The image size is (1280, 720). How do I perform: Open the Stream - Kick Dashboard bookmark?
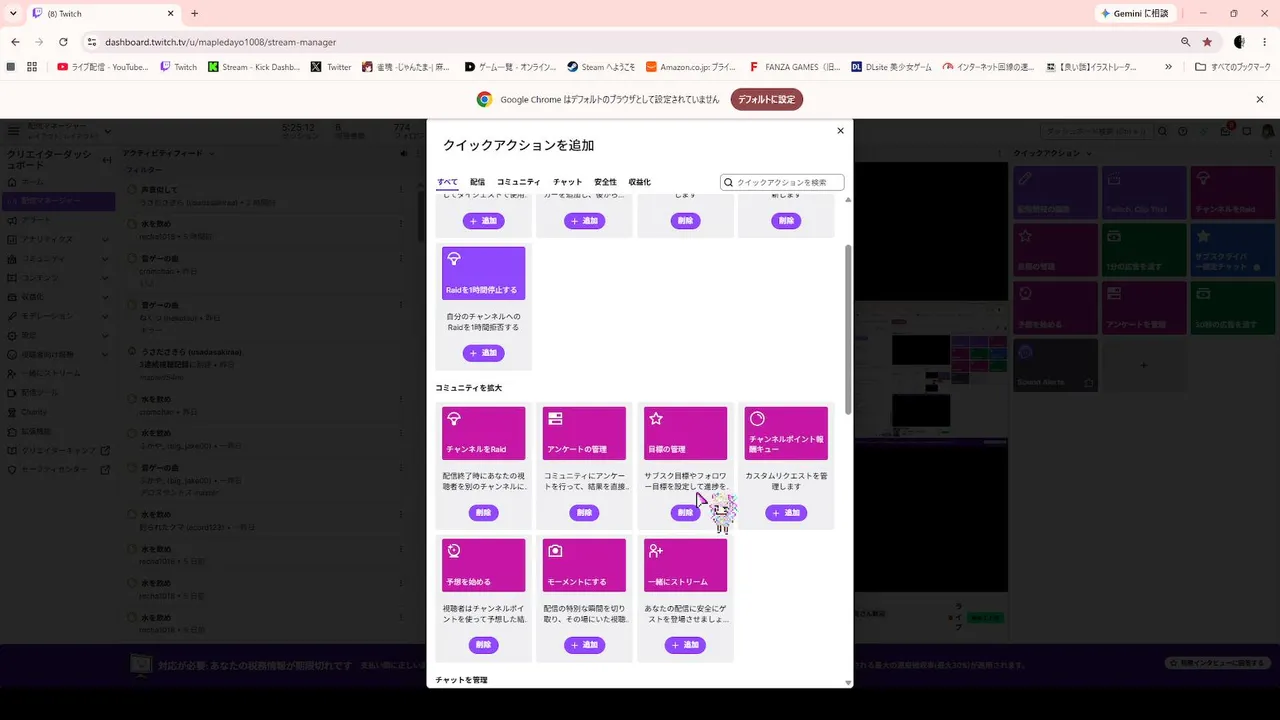(254, 67)
